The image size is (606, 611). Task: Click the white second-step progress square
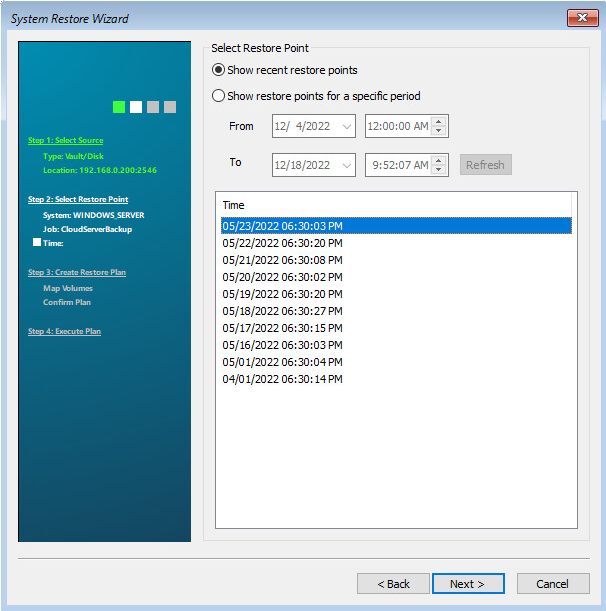(136, 107)
